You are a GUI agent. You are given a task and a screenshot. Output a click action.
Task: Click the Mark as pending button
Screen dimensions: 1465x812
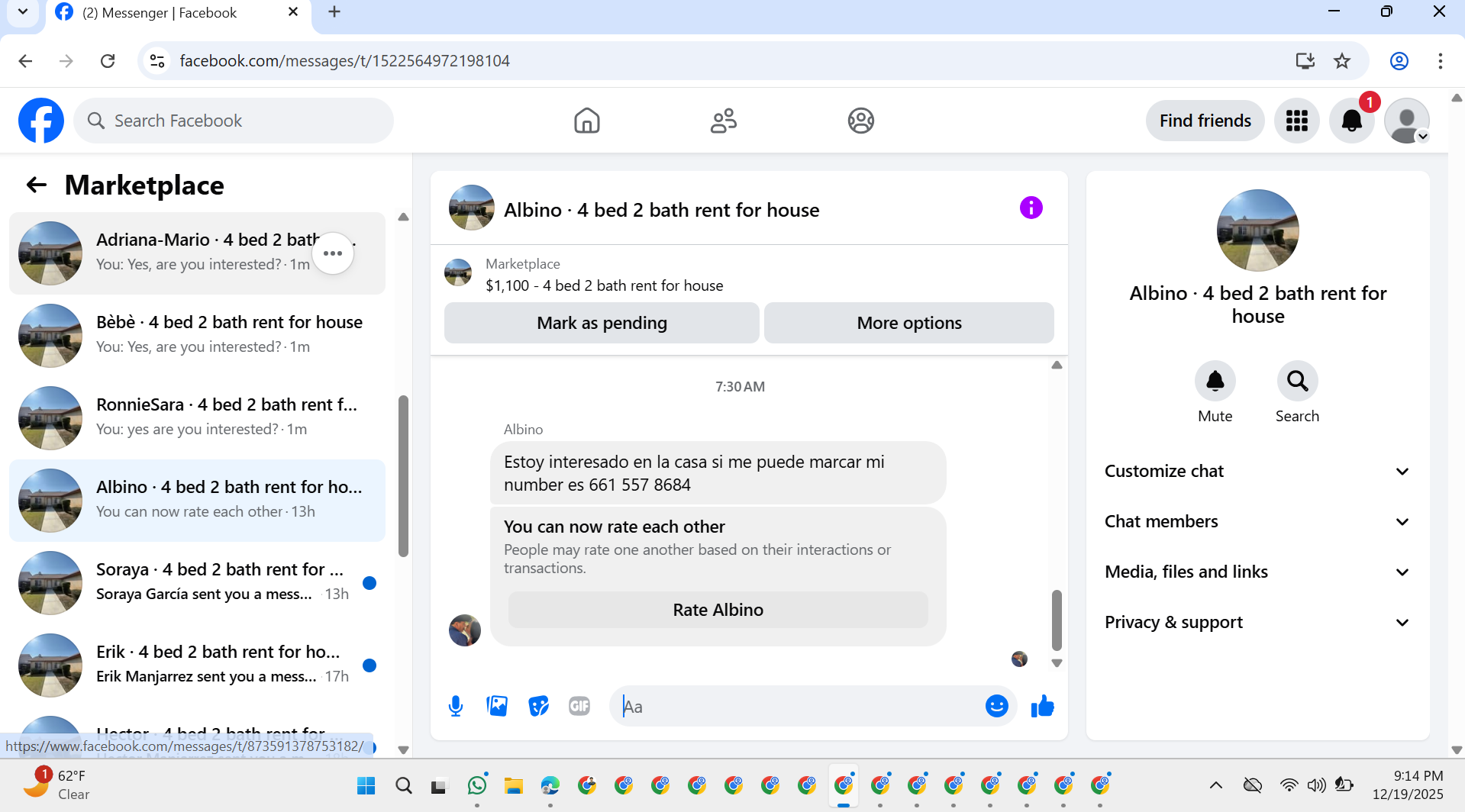(602, 323)
